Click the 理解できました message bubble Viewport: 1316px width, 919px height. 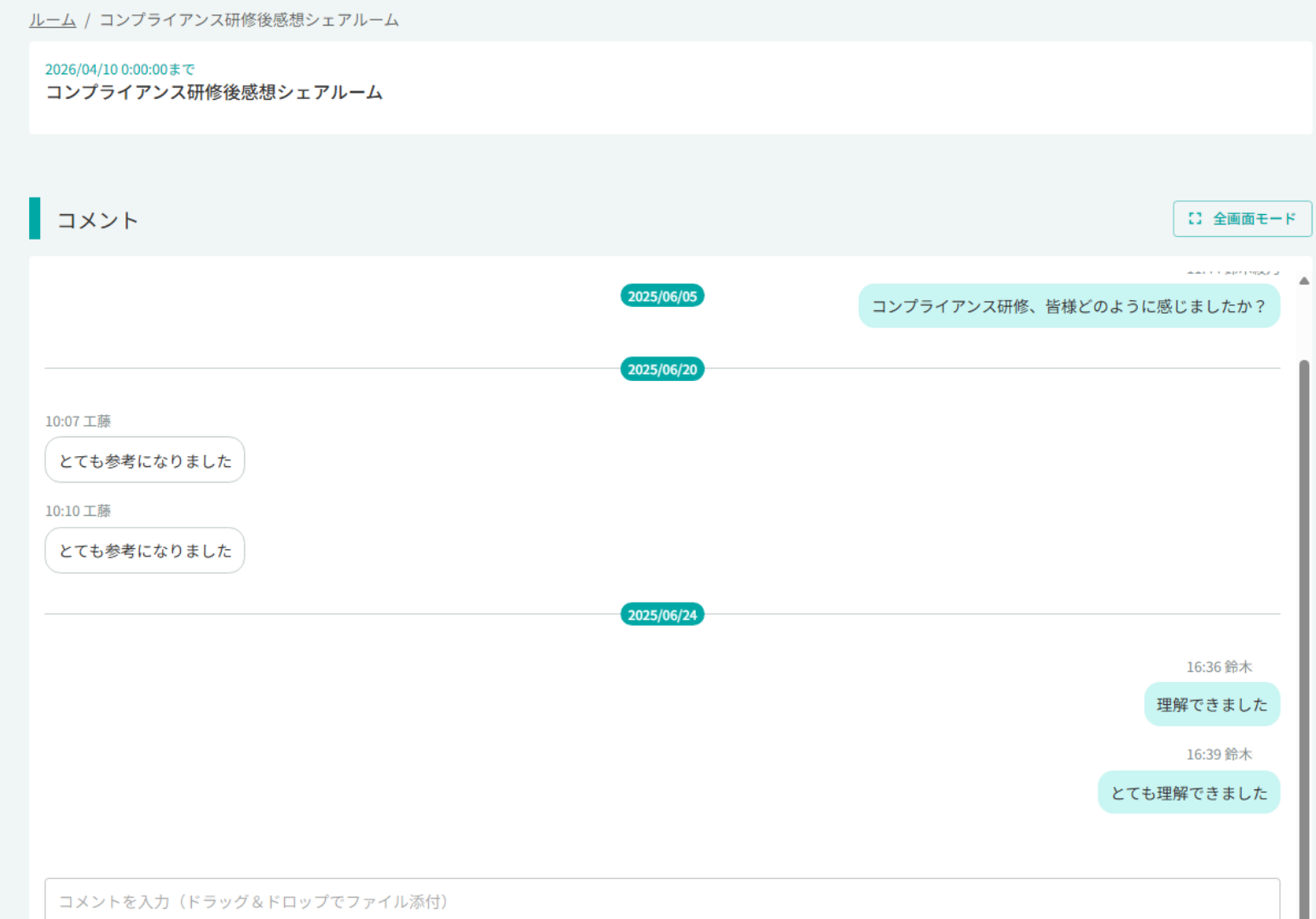coord(1212,704)
